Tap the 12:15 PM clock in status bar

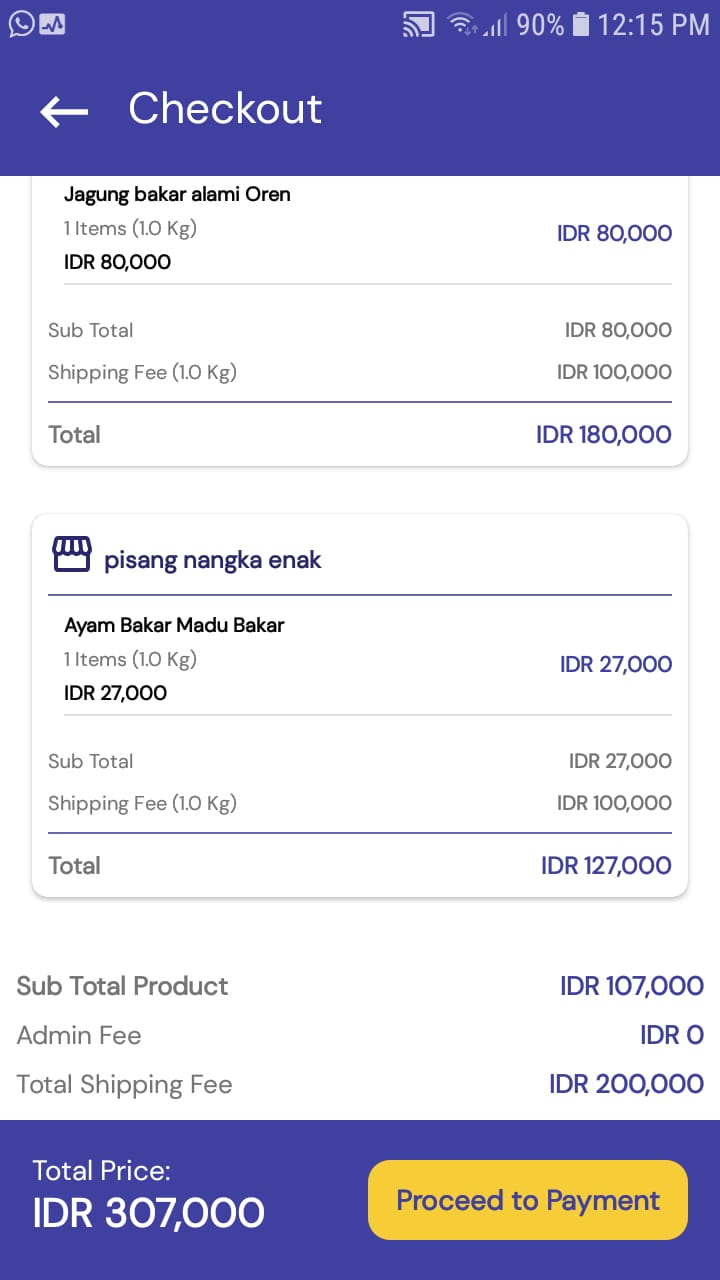point(653,24)
